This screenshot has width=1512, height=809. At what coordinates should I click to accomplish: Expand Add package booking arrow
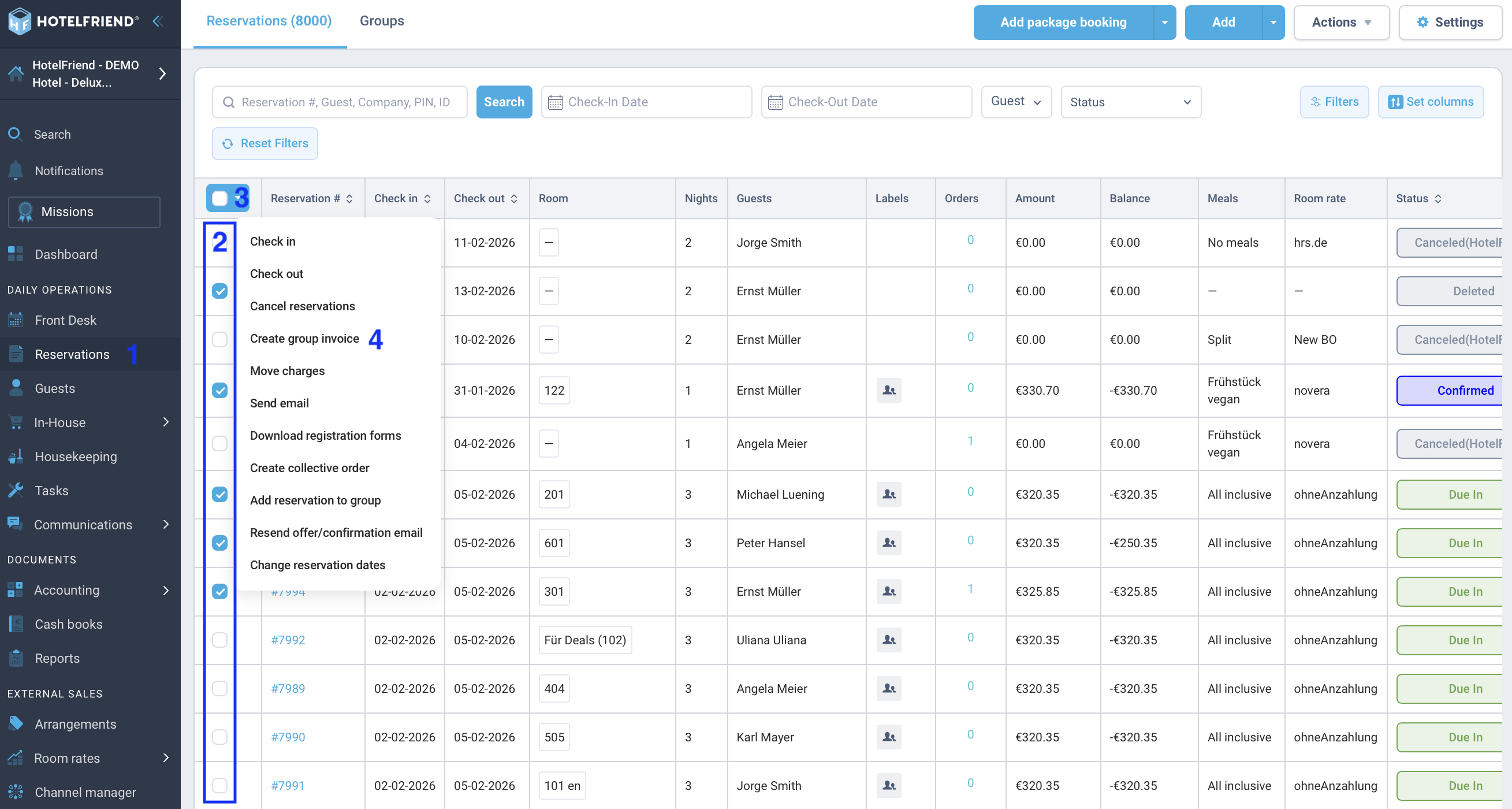(1164, 23)
